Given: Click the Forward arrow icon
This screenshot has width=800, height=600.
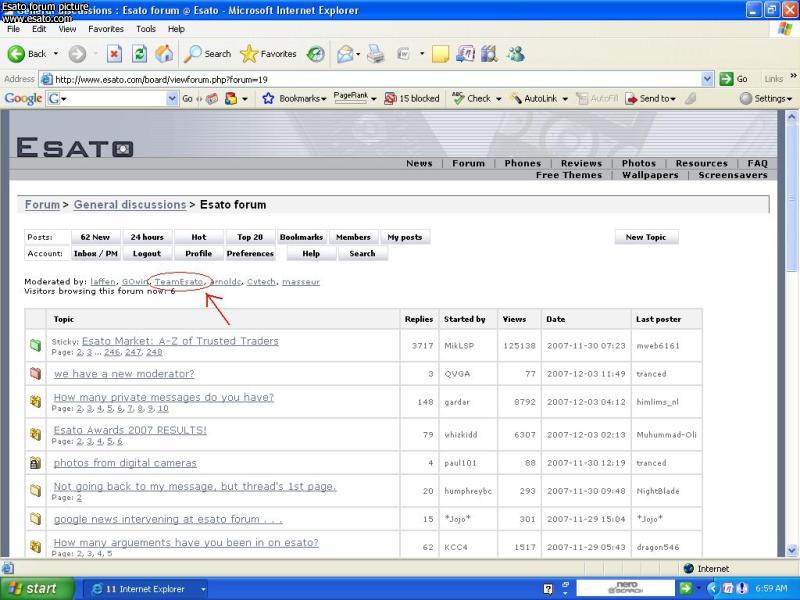Looking at the screenshot, I should point(77,54).
